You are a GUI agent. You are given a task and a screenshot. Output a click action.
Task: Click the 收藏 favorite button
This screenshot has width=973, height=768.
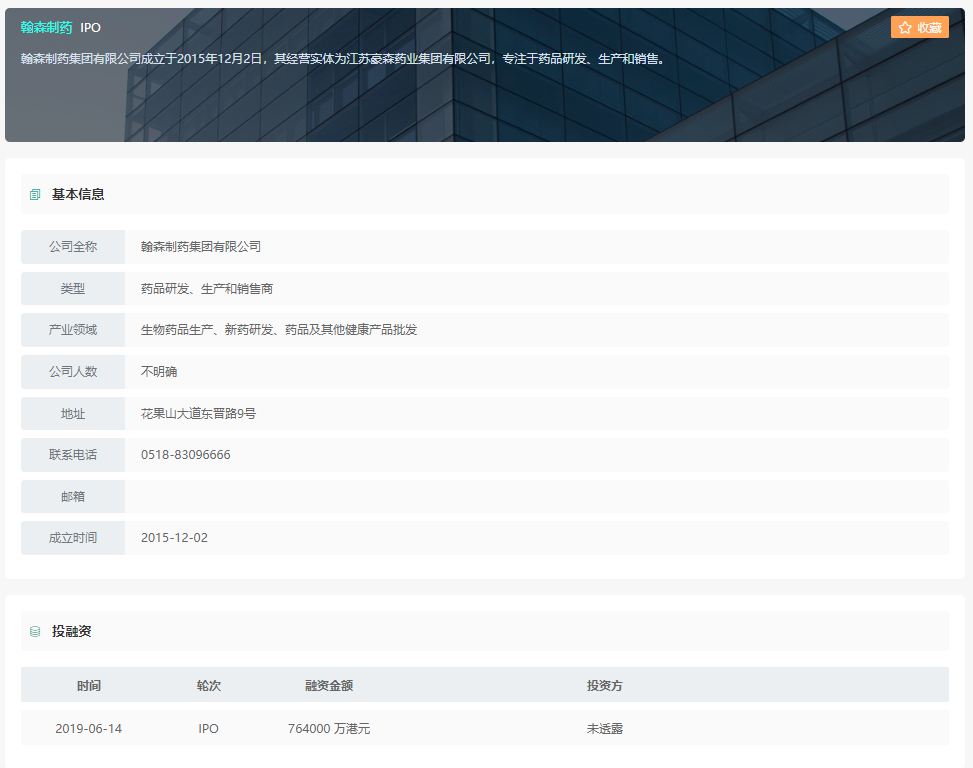point(920,27)
